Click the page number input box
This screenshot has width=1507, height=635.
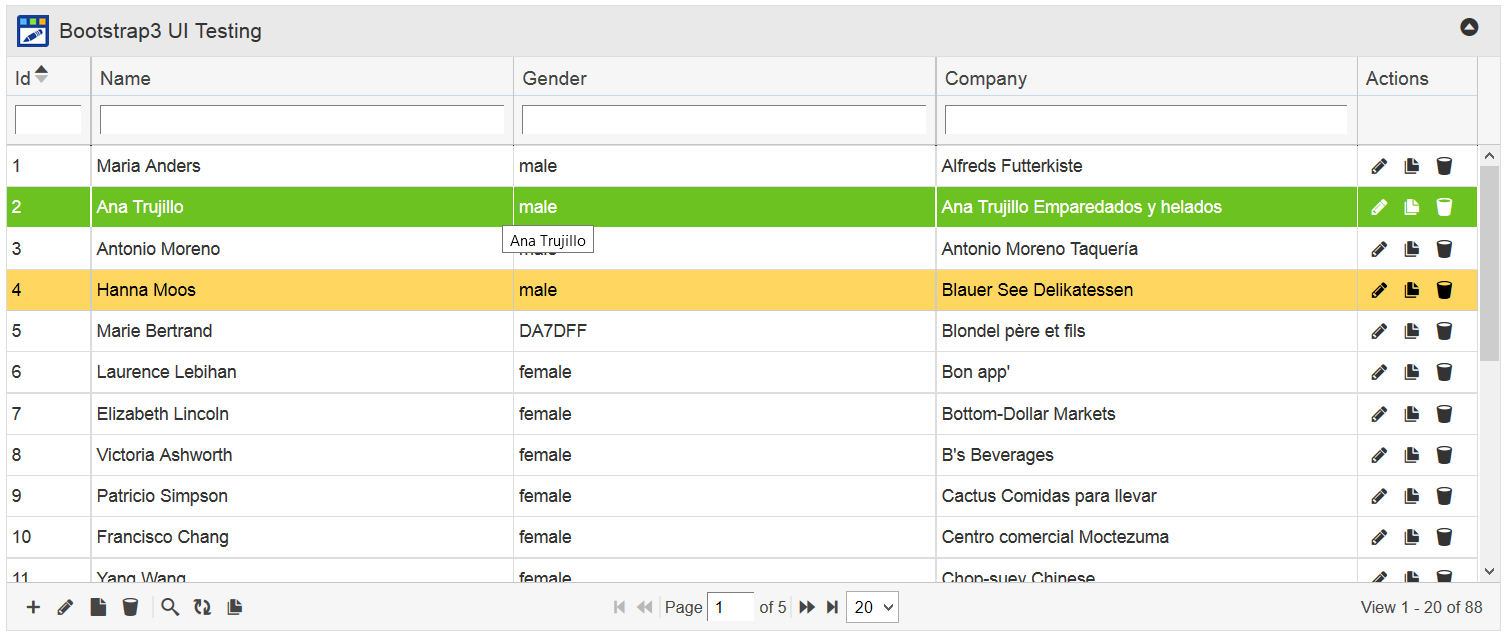(x=730, y=607)
